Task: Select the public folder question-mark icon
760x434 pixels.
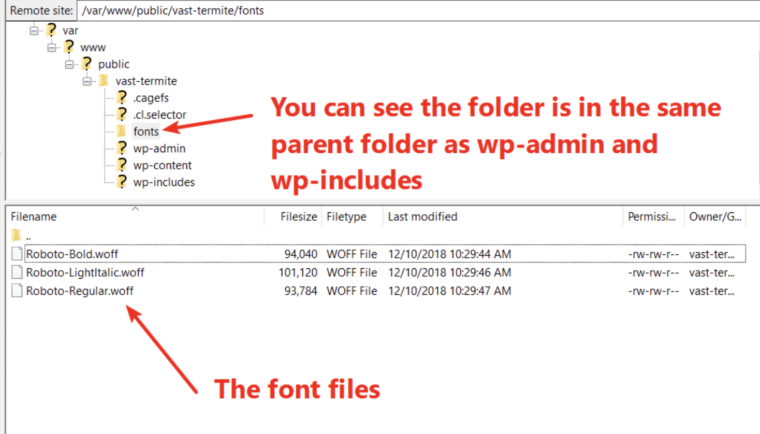Action: (87, 64)
